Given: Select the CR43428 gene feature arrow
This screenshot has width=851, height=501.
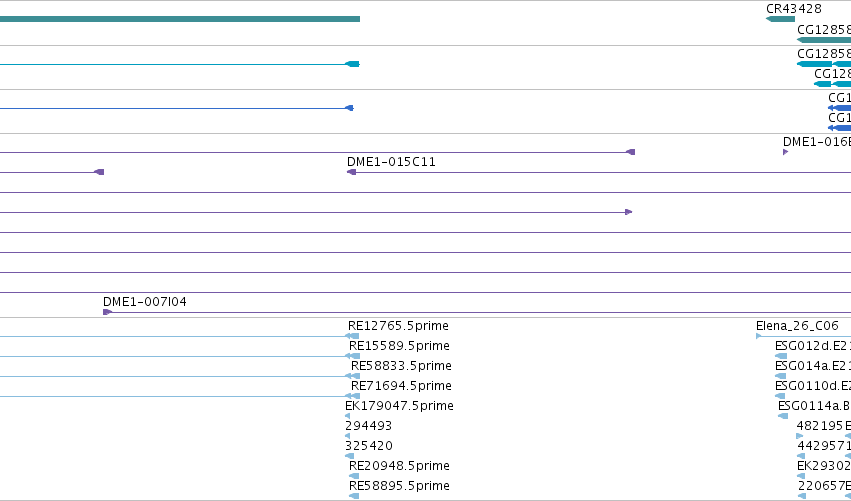Looking at the screenshot, I should pos(780,19).
